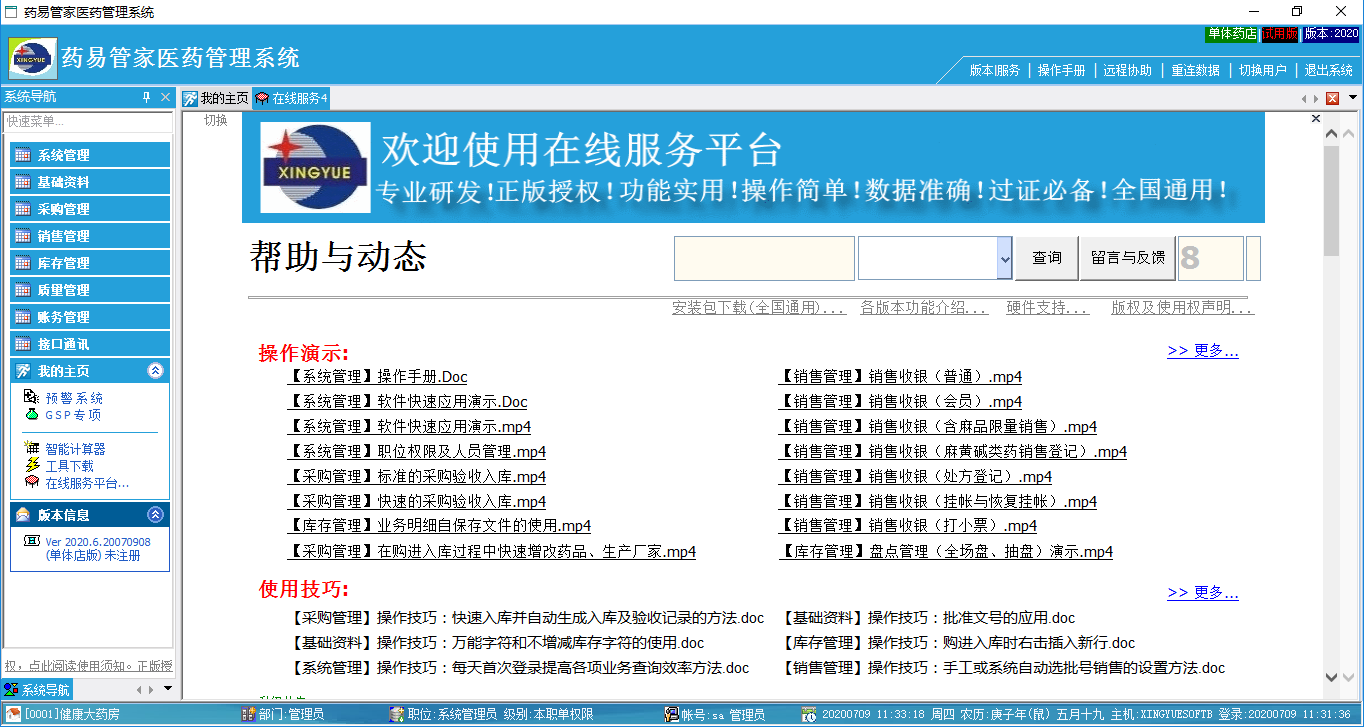Image resolution: width=1364 pixels, height=727 pixels.
Task: Collapse the 我的主页 section chevron
Action: tap(155, 371)
